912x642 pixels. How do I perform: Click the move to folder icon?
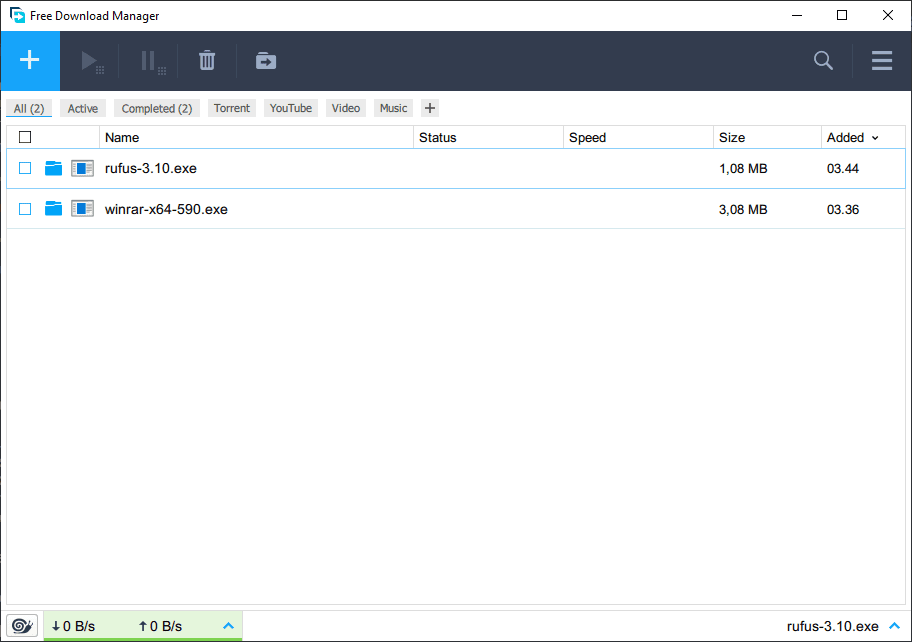pyautogui.click(x=266, y=60)
